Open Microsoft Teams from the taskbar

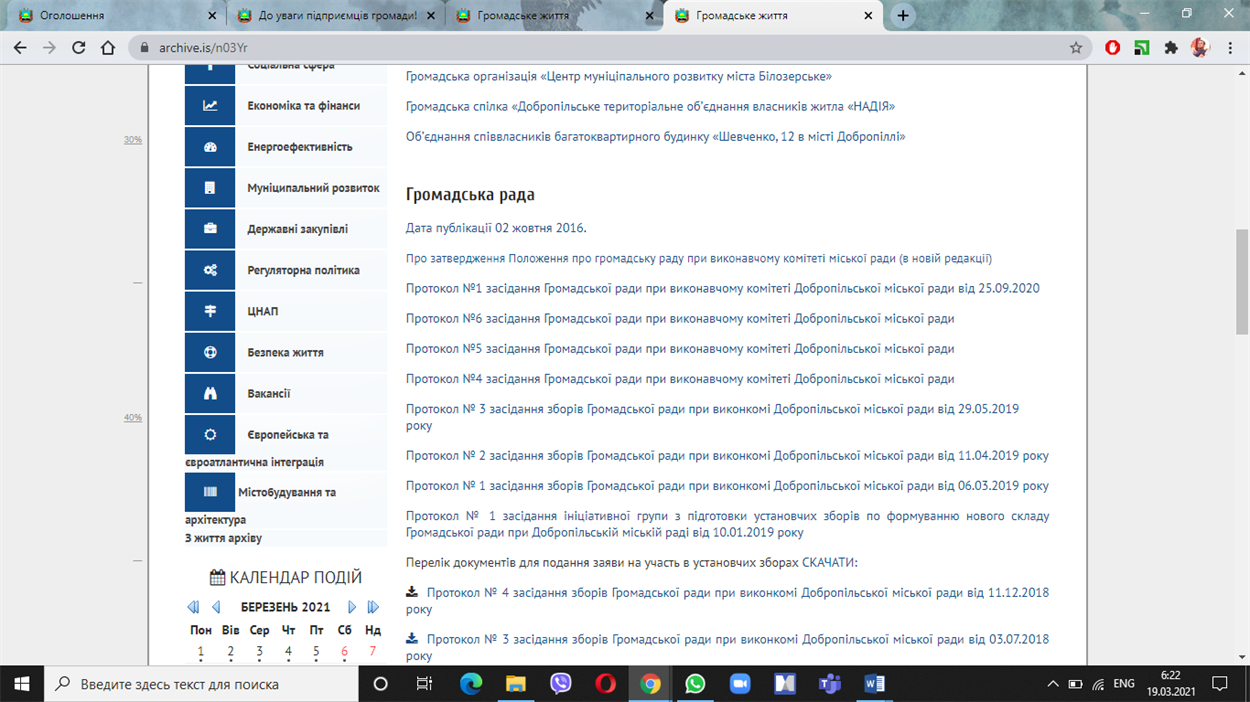829,684
